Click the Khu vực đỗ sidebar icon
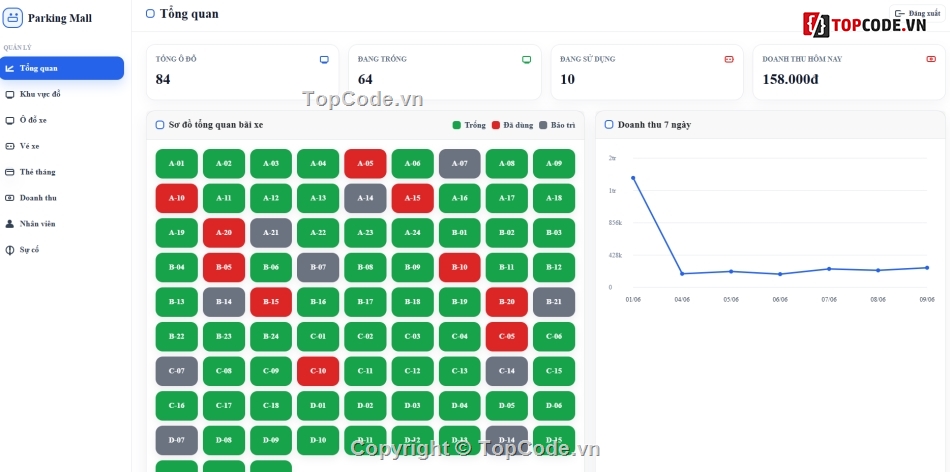This screenshot has height=472, width=950. (x=10, y=95)
